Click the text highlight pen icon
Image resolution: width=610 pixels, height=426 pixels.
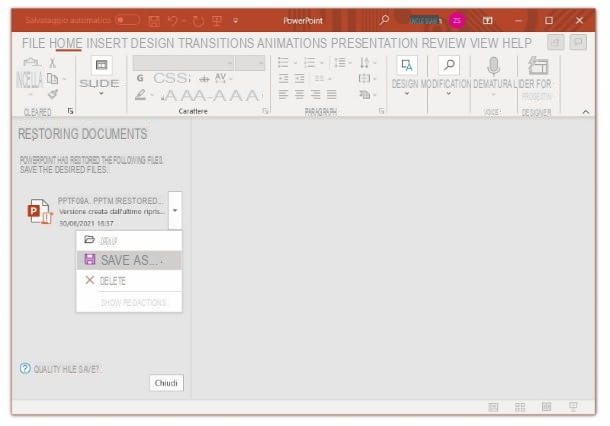[140, 95]
